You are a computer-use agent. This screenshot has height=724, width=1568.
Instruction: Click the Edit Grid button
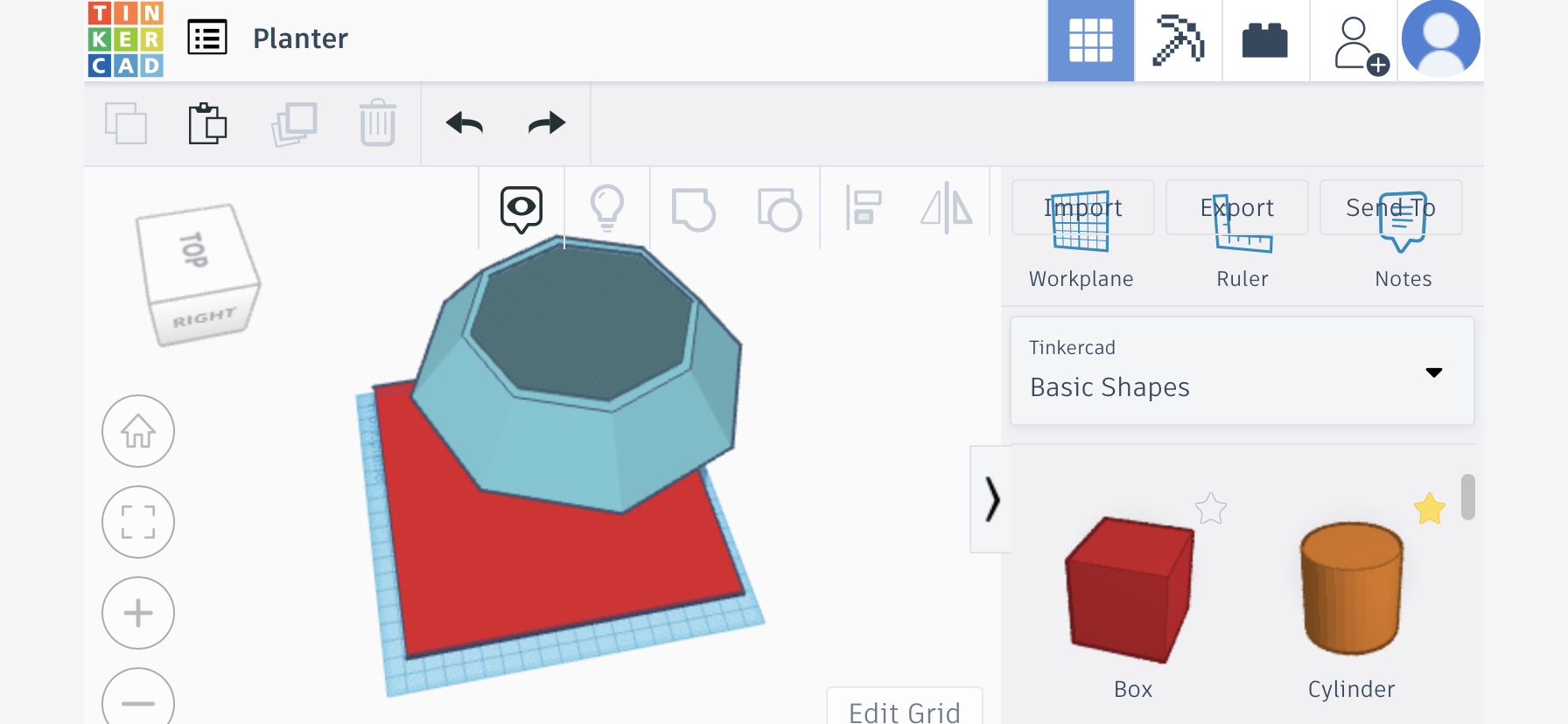pos(905,708)
